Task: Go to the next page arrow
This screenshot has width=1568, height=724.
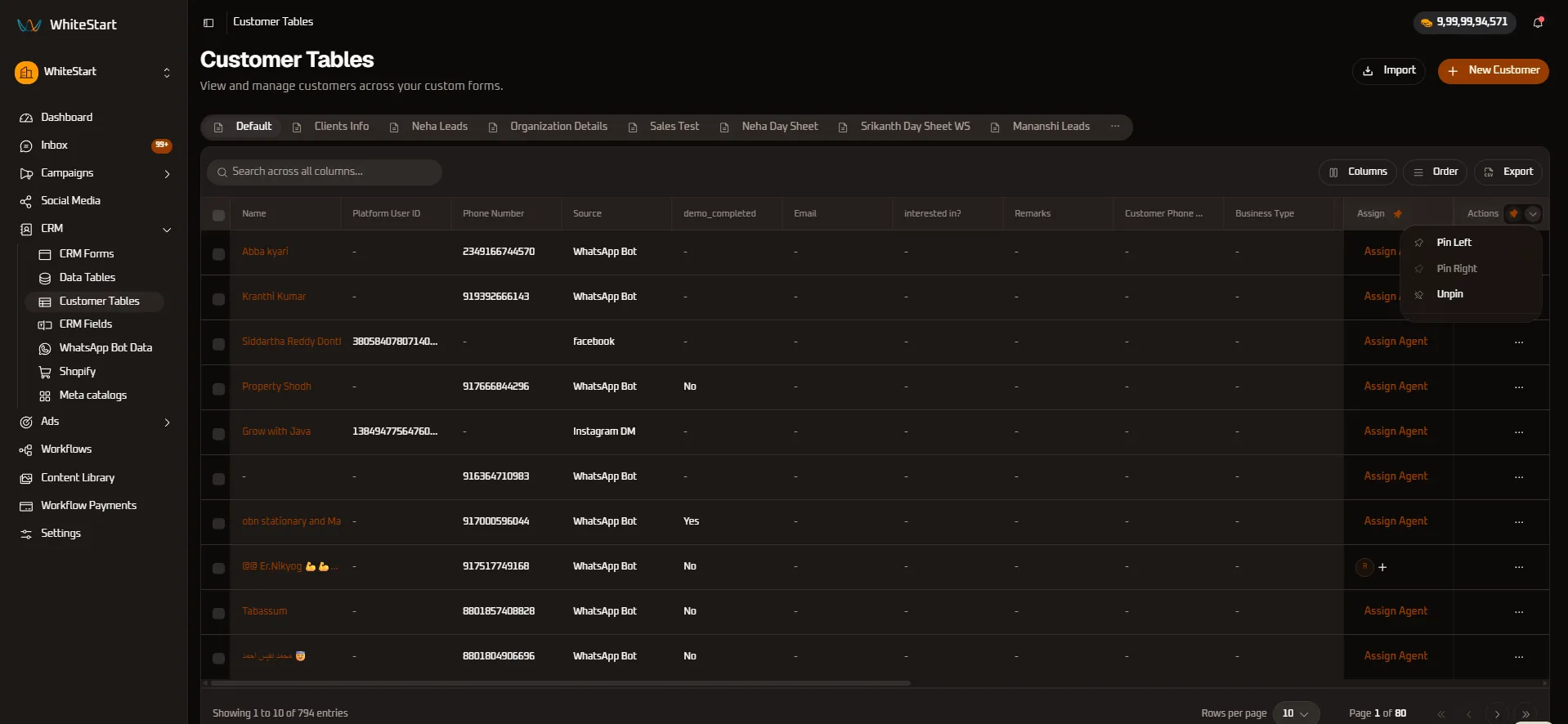Action: pyautogui.click(x=1497, y=713)
